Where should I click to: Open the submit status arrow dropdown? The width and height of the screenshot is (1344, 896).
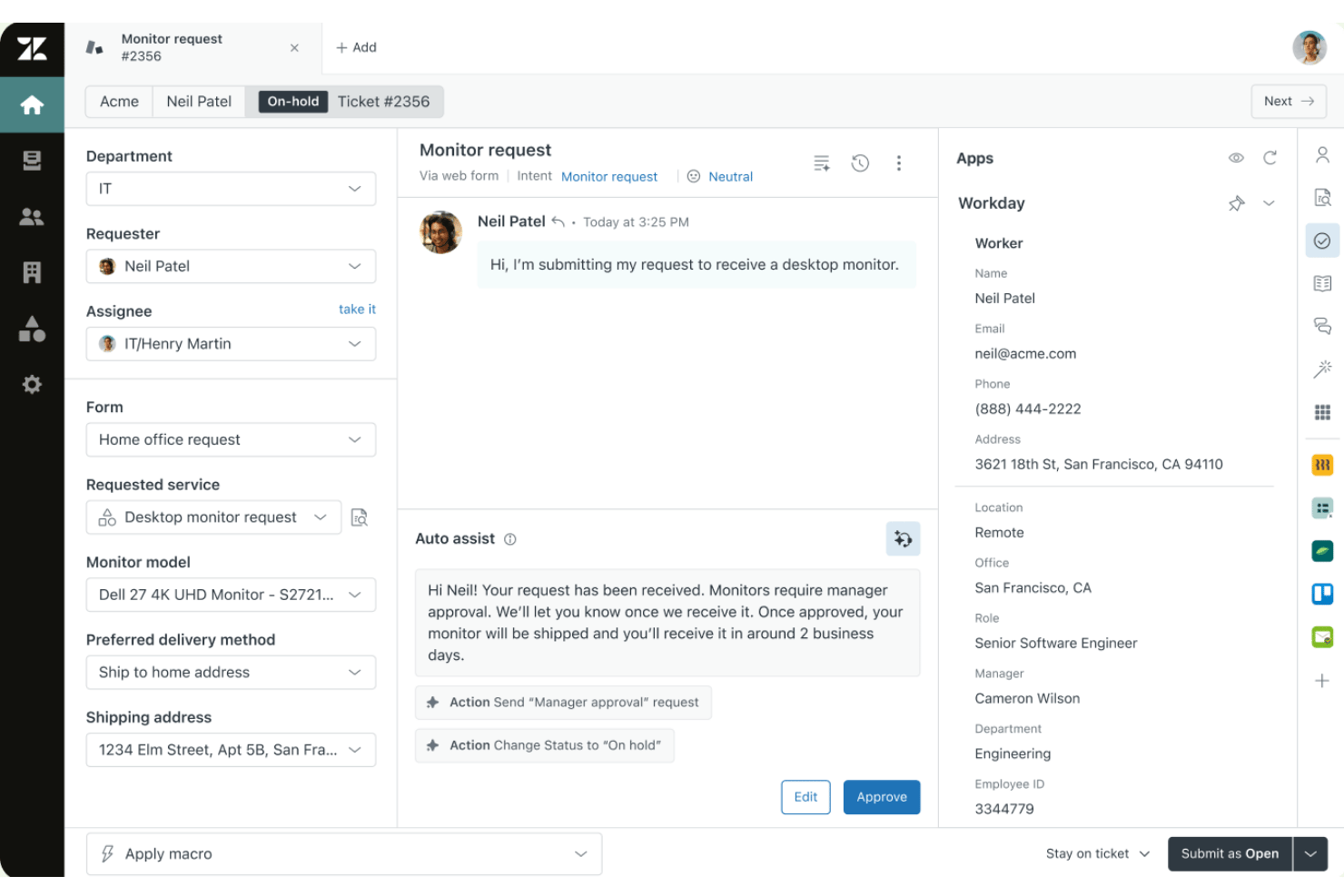1310,853
